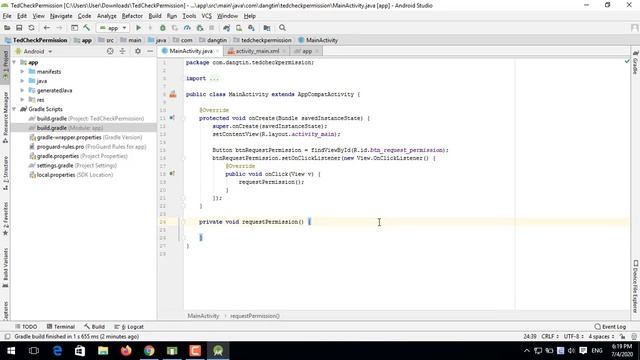Click the Attach Debugger to process icon
This screenshot has width=640, height=360.
coord(200,28)
